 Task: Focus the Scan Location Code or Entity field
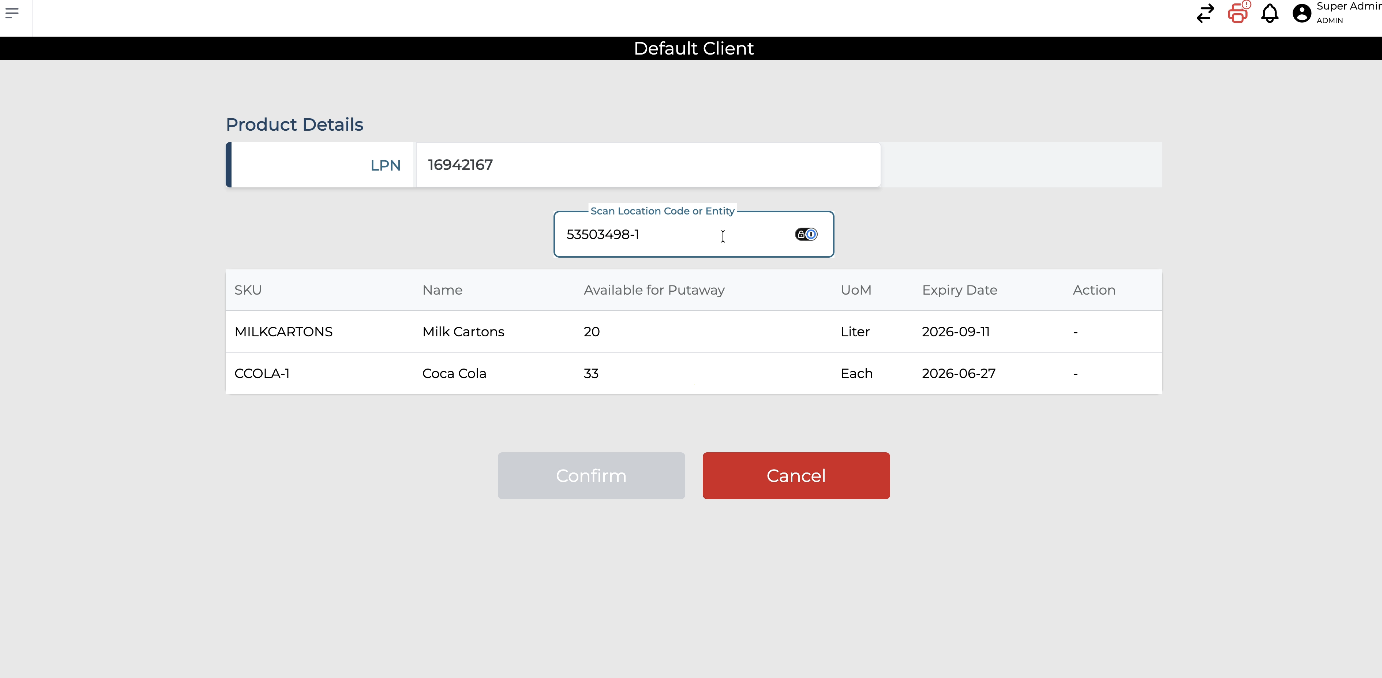694,235
